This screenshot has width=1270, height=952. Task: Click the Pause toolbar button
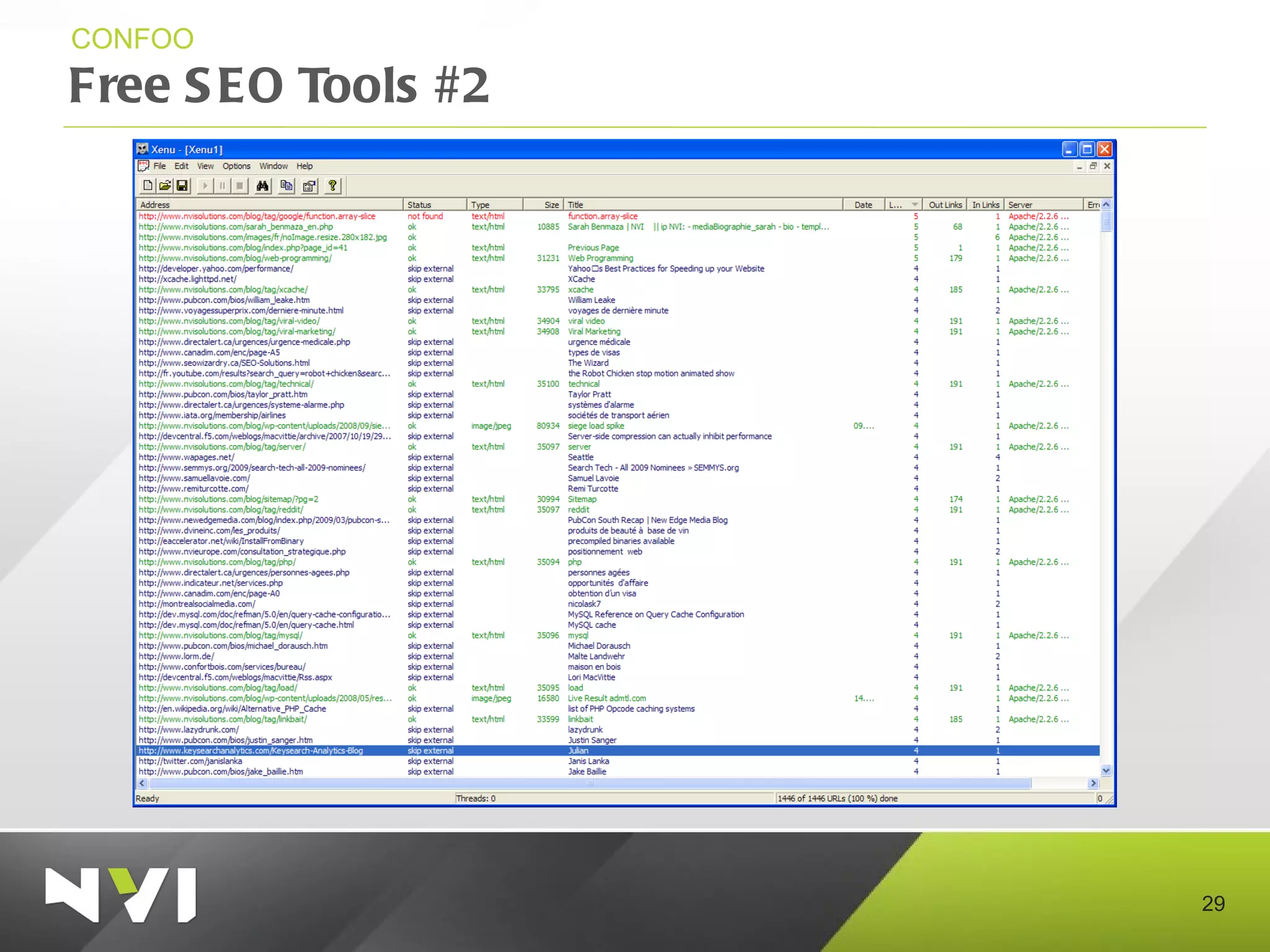222,185
